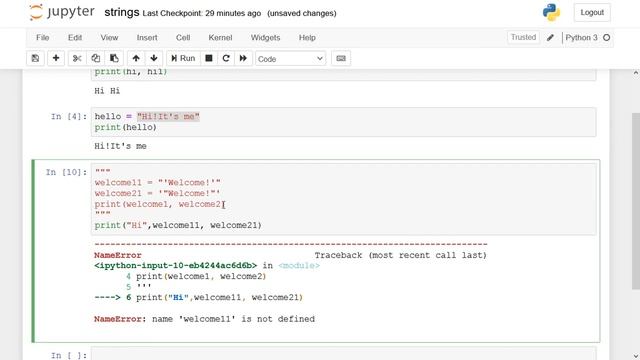Click the page scrollbar thumb
The image size is (640, 360).
pos(636,201)
